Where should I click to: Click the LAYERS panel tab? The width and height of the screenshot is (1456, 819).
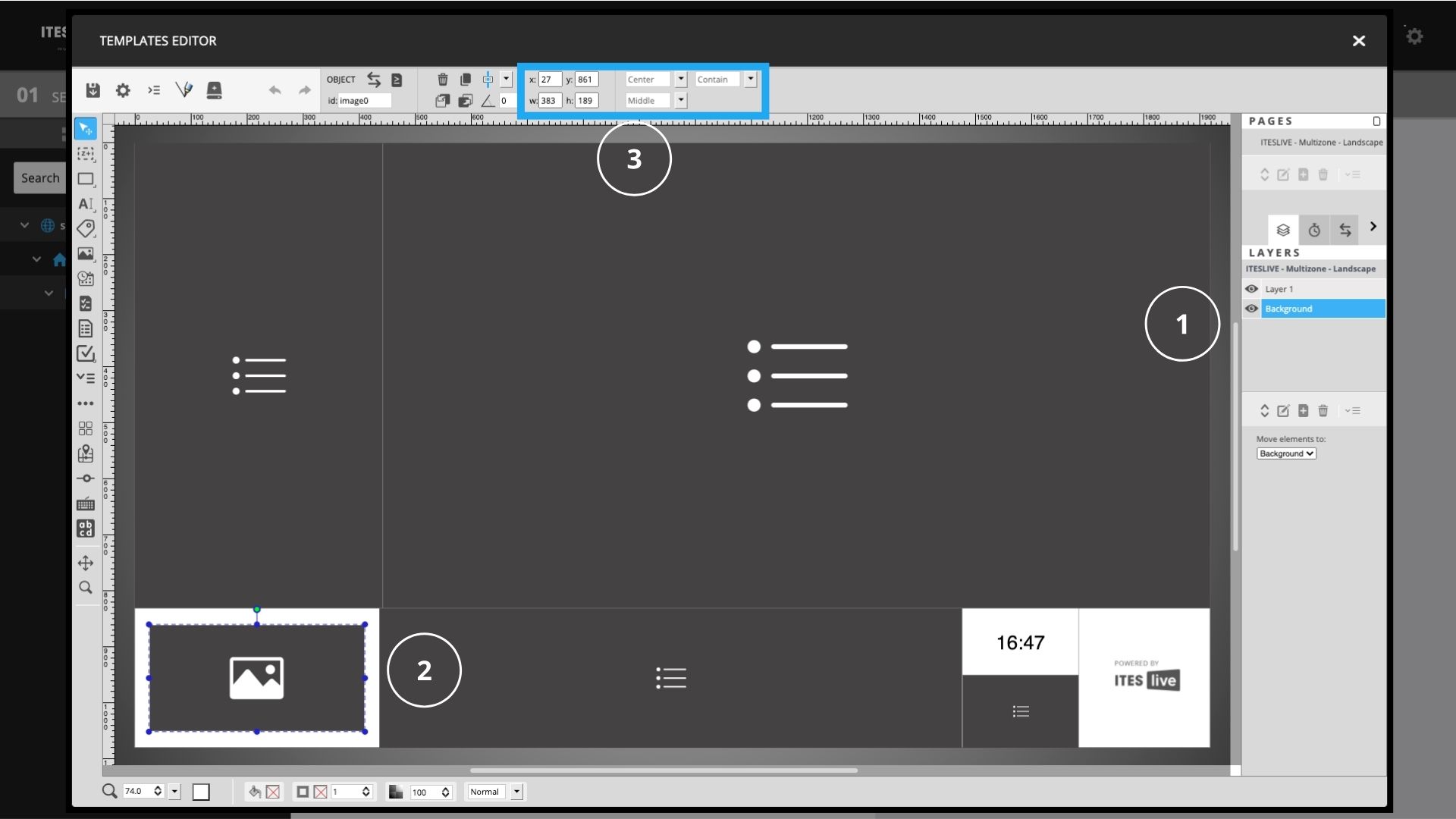point(1284,228)
